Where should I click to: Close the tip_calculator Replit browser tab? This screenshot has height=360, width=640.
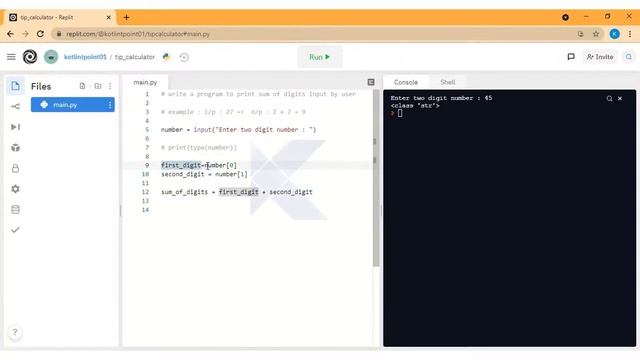click(x=109, y=17)
